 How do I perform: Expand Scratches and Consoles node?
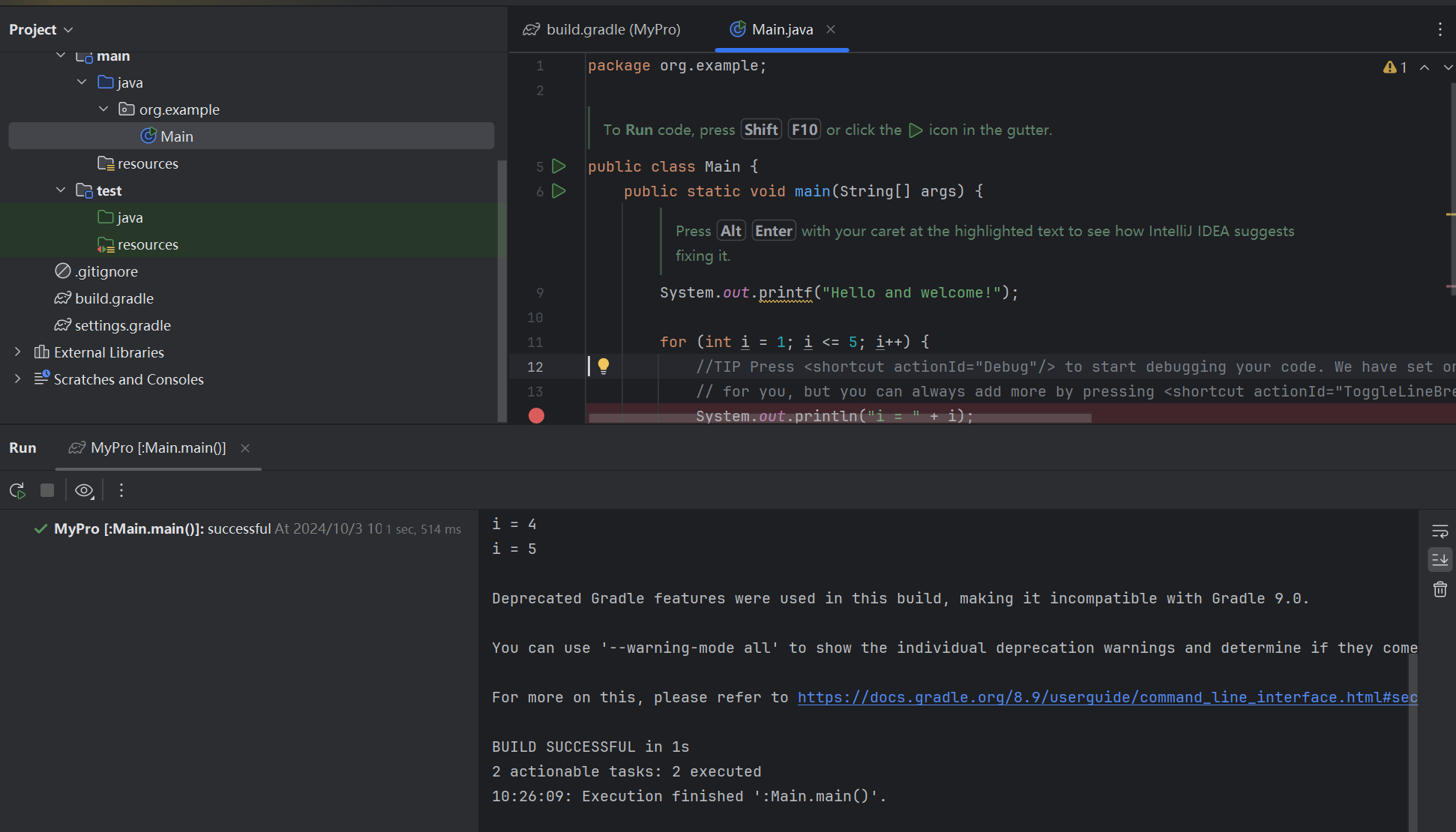coord(17,379)
